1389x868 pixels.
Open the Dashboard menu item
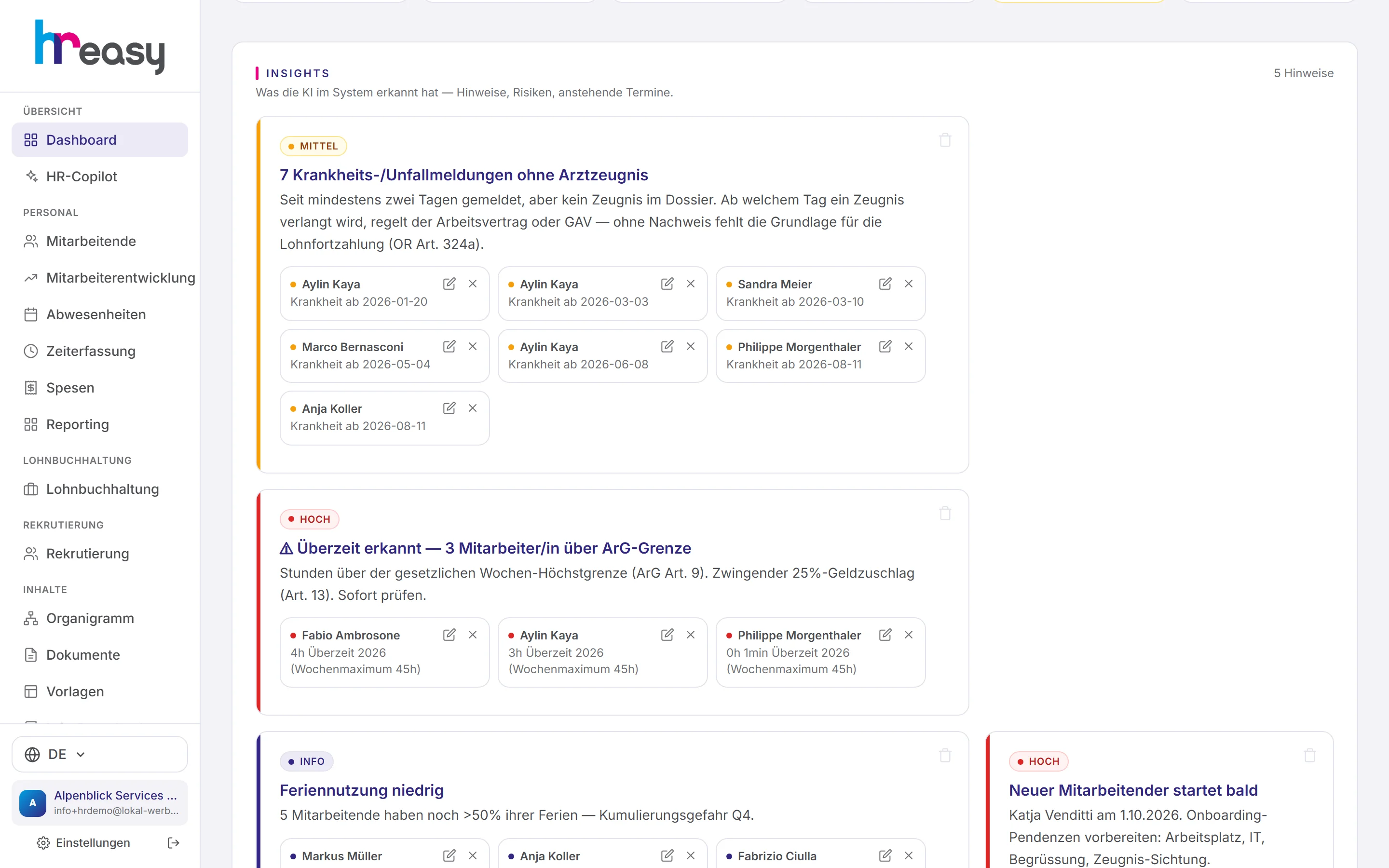100,140
